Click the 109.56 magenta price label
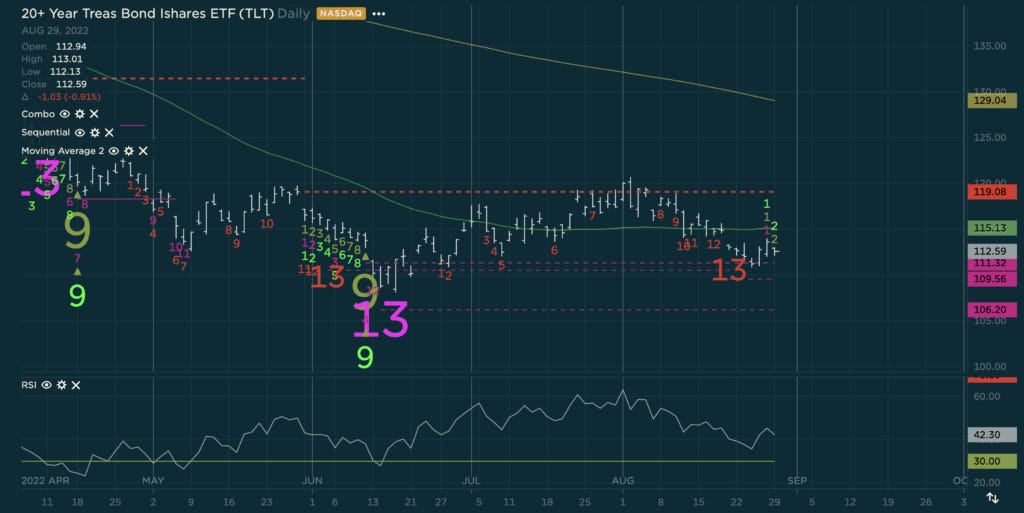The height and width of the screenshot is (513, 1024). (991, 279)
